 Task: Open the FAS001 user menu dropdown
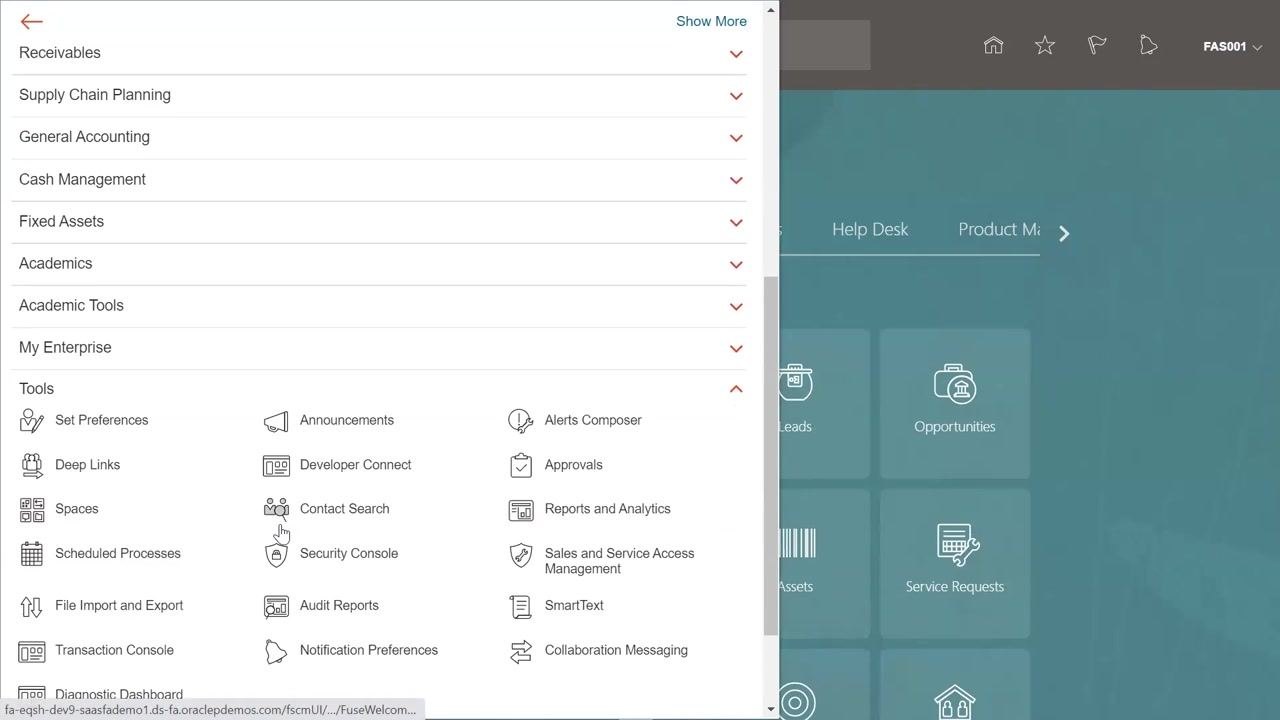tap(1232, 46)
